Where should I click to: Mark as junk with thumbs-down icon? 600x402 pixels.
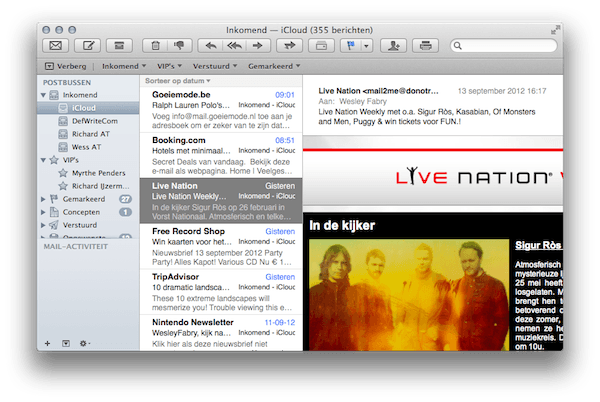[x=179, y=46]
